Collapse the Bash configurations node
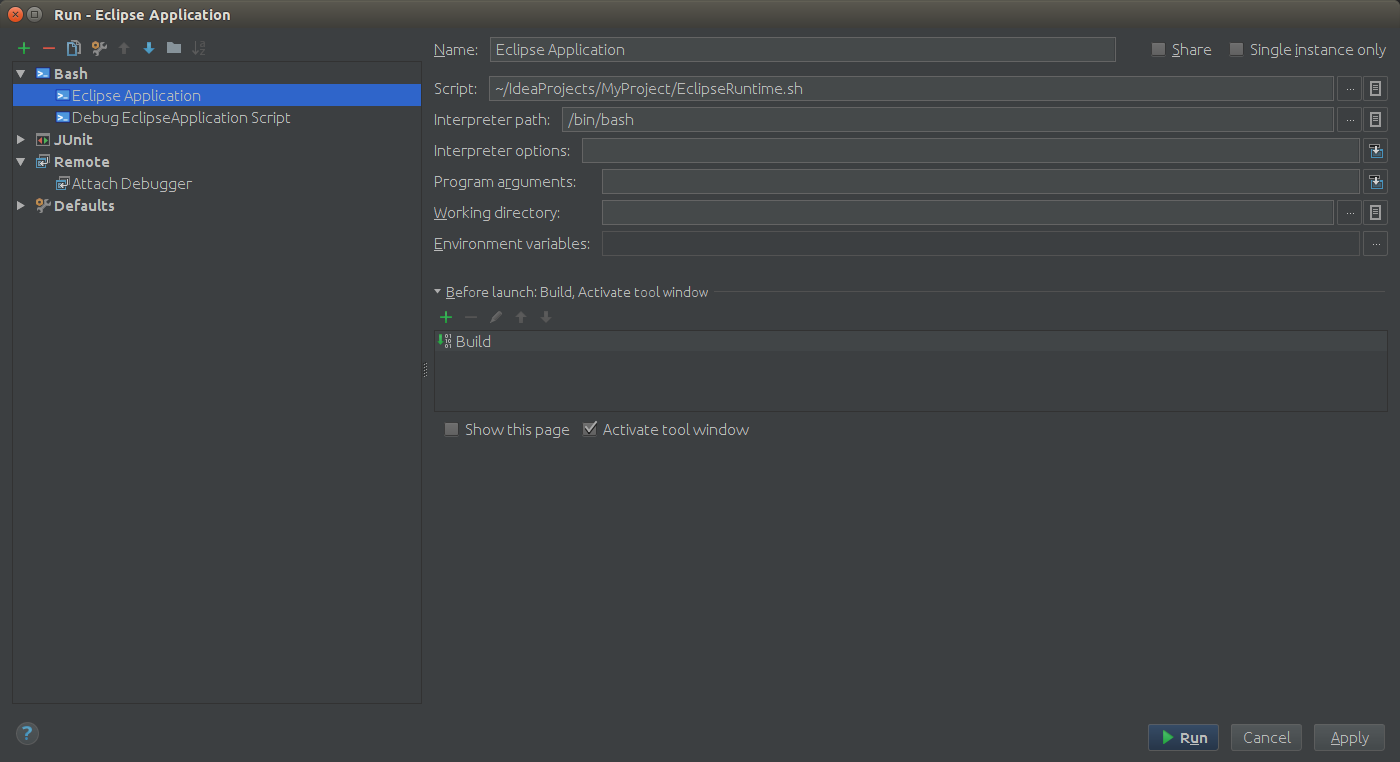This screenshot has height=762, width=1400. coord(21,74)
